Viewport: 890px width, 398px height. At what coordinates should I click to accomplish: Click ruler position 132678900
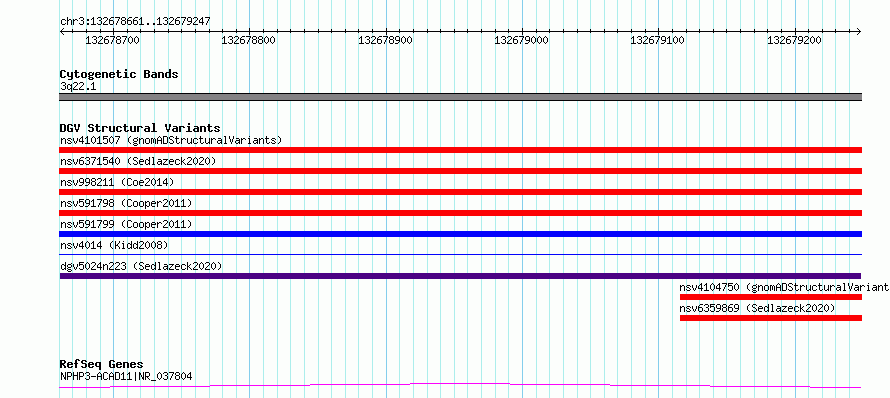385,40
